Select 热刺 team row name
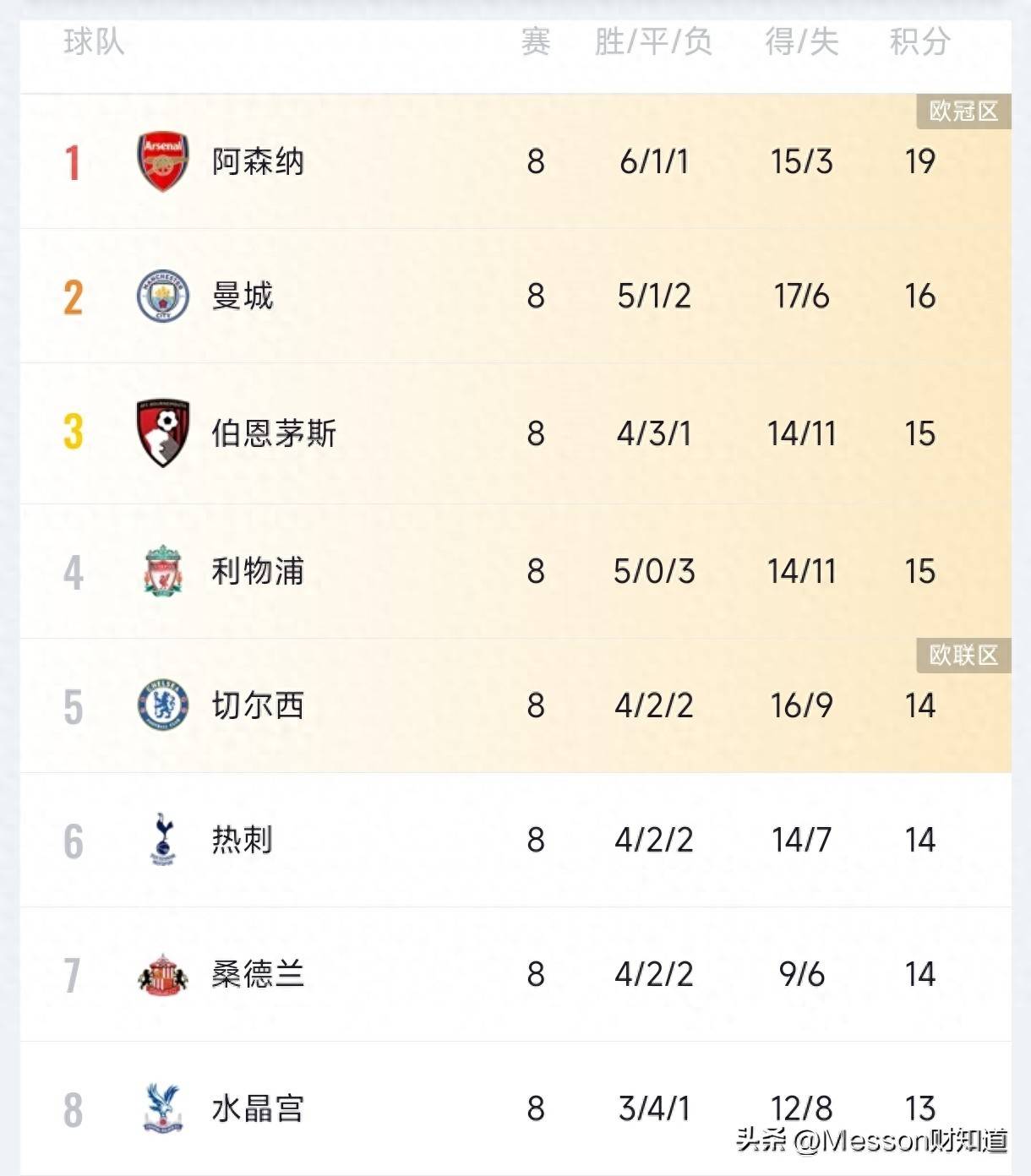The height and width of the screenshot is (1176, 1031). pyautogui.click(x=243, y=840)
